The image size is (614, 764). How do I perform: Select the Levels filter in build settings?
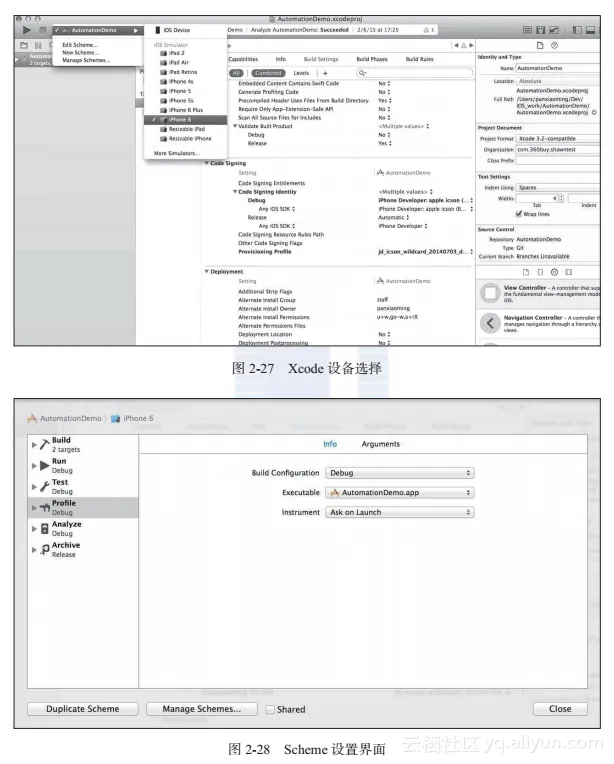click(301, 73)
